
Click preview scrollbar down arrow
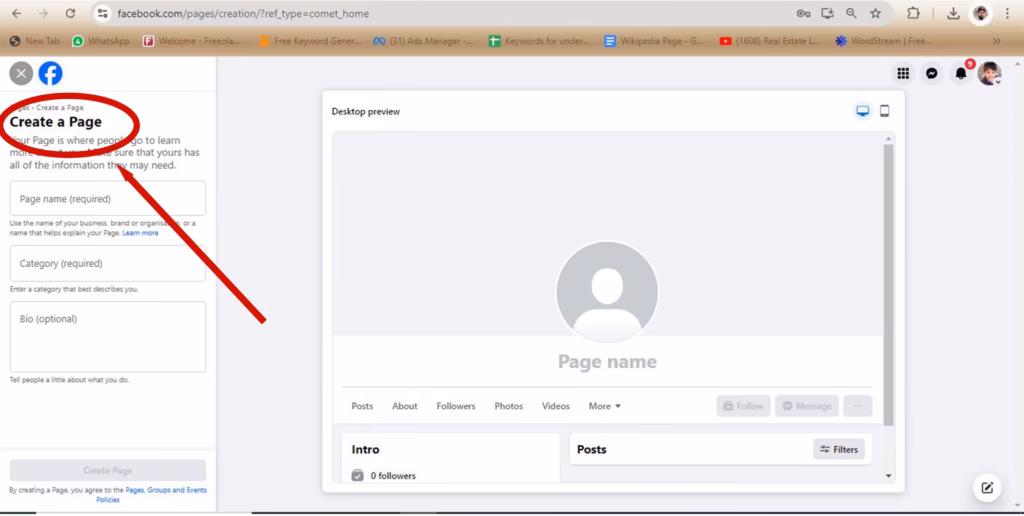[888, 476]
